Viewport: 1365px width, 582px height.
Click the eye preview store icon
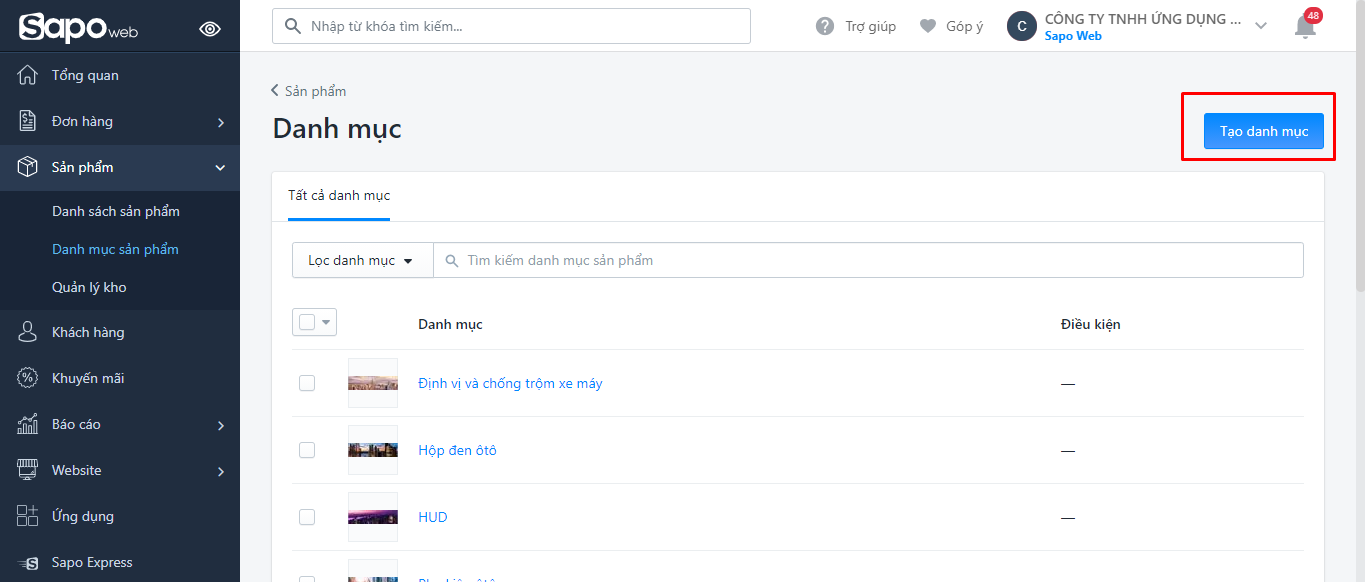pos(210,29)
